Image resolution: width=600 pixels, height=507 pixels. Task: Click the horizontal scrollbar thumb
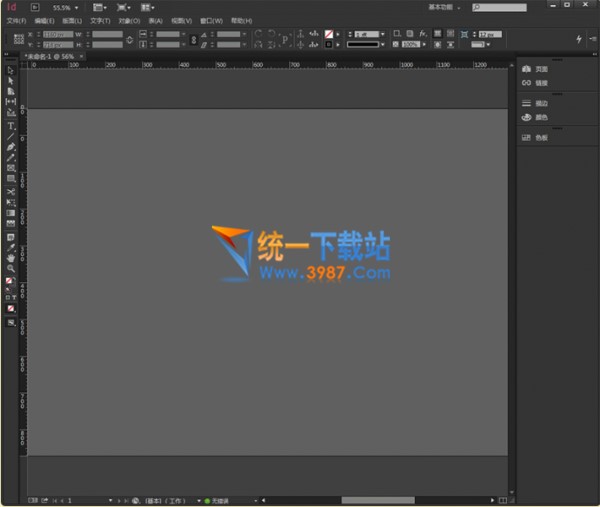point(378,500)
